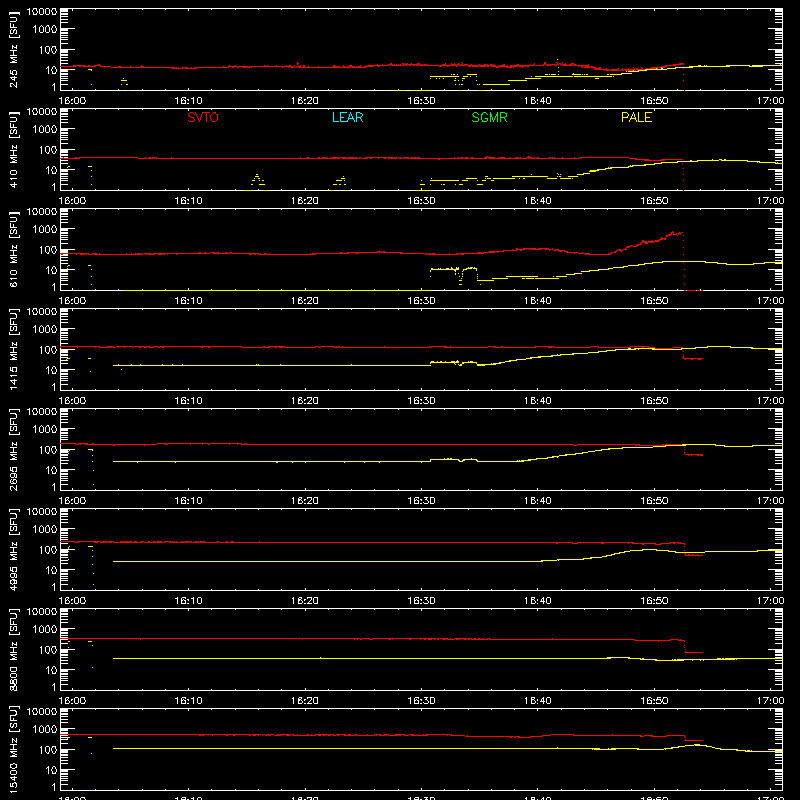Click 16:00 tick label below 610 MHz plot

72,301
